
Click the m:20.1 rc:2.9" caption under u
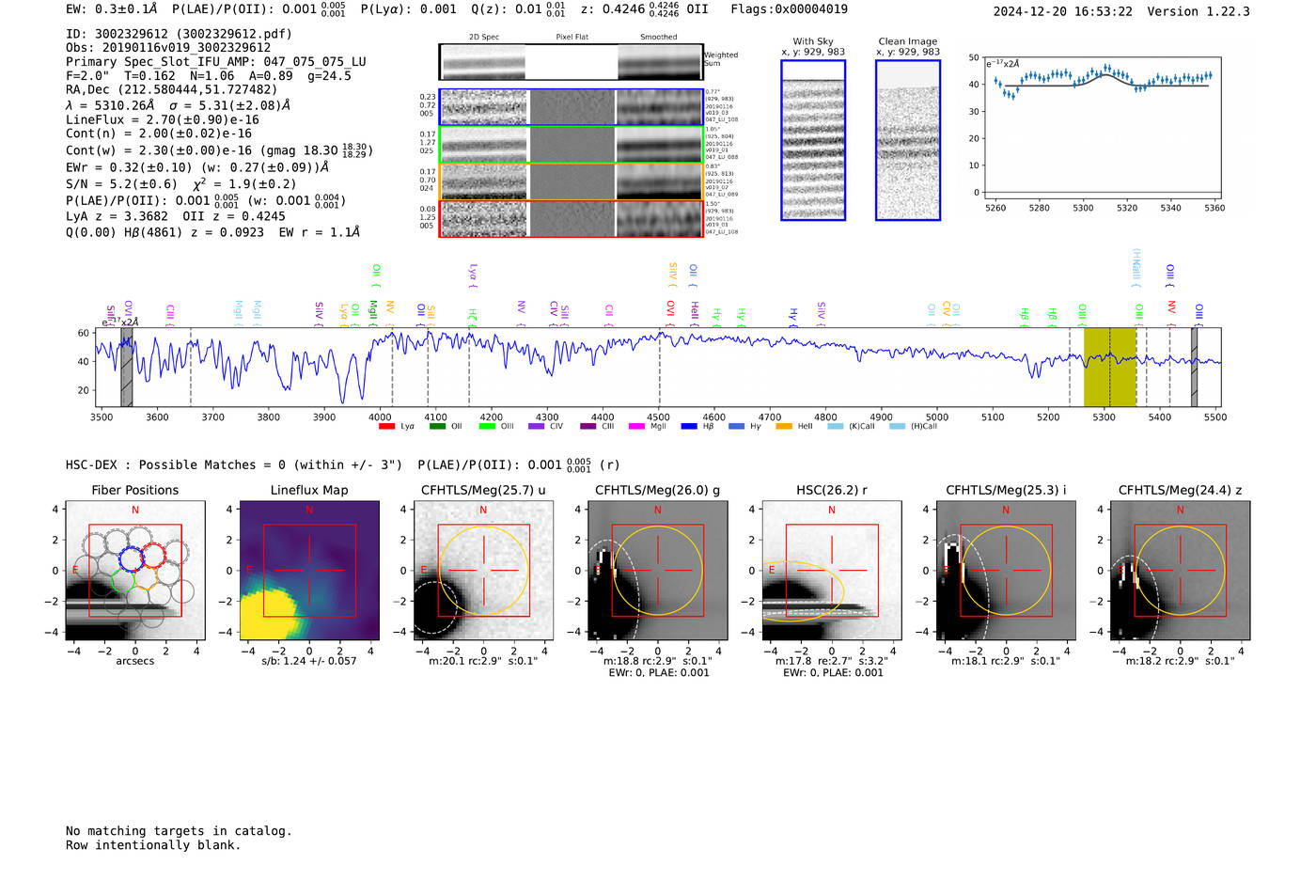tap(483, 661)
